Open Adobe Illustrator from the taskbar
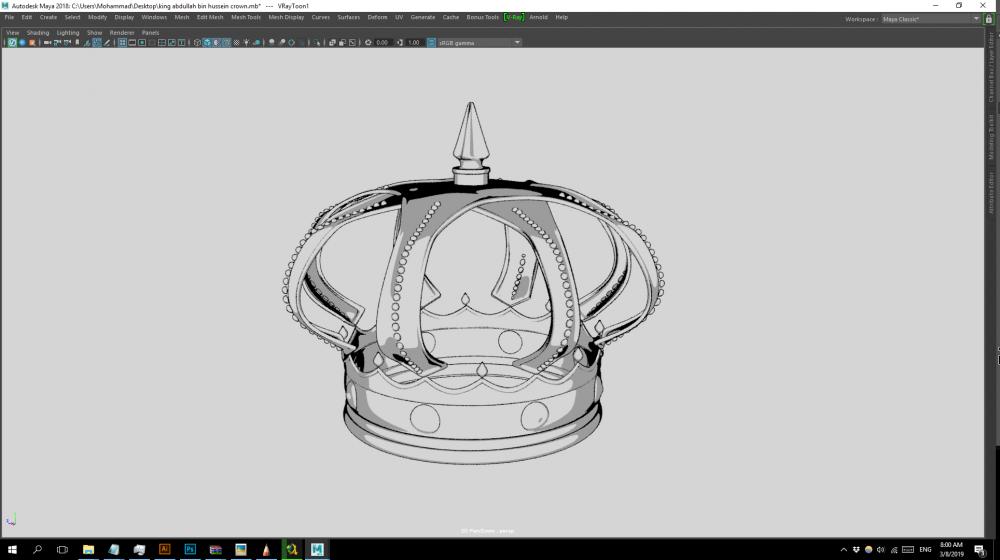Image resolution: width=1000 pixels, height=560 pixels. click(165, 549)
